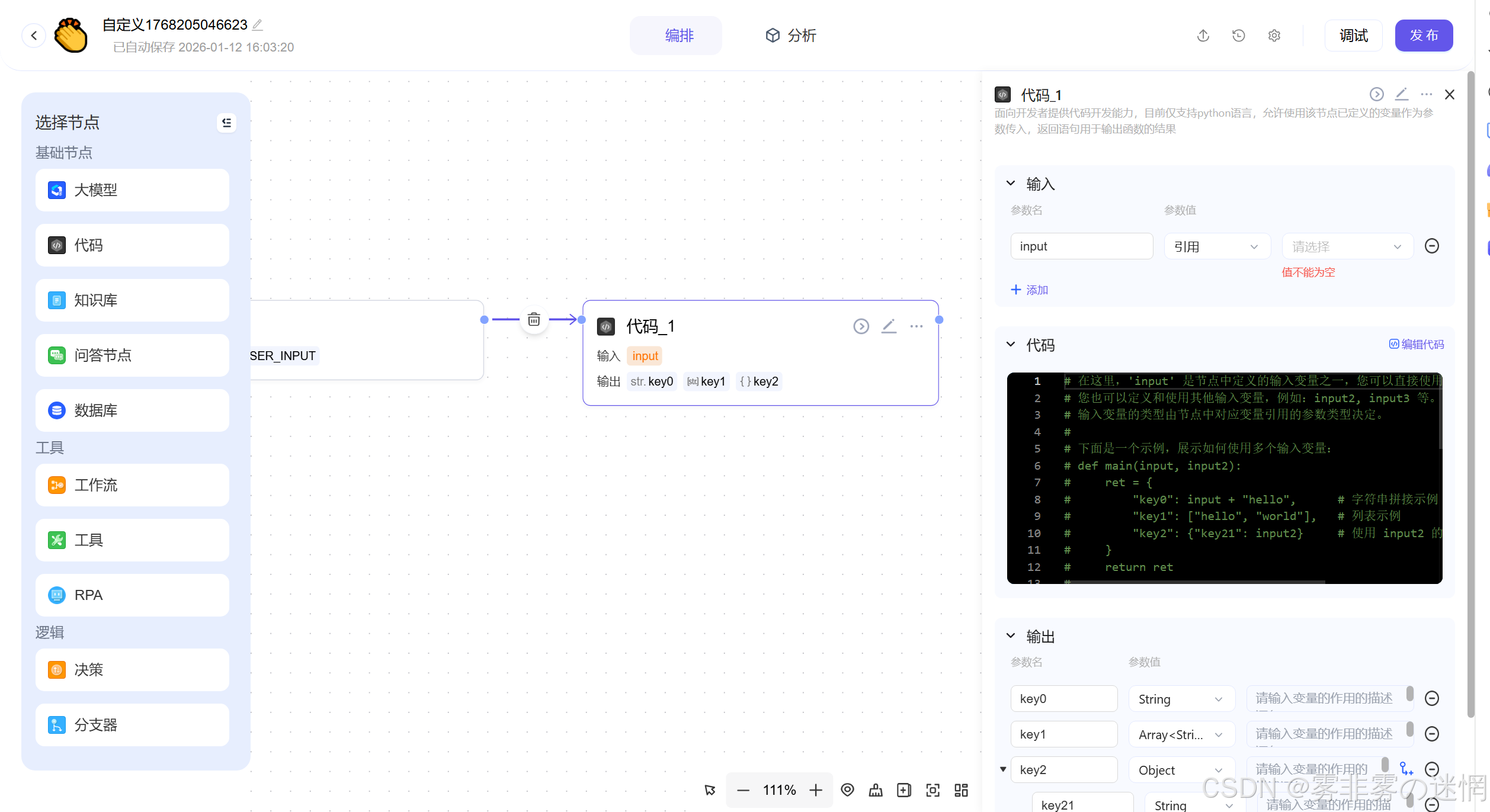The width and height of the screenshot is (1490, 812).
Task: Run the 代码_1 node on canvas
Action: tap(861, 326)
